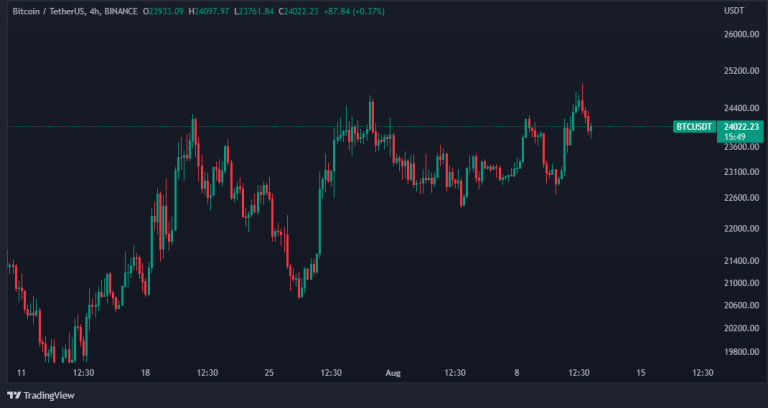The image size is (768, 408).
Task: Click the date label 25 on time axis
Action: point(269,373)
